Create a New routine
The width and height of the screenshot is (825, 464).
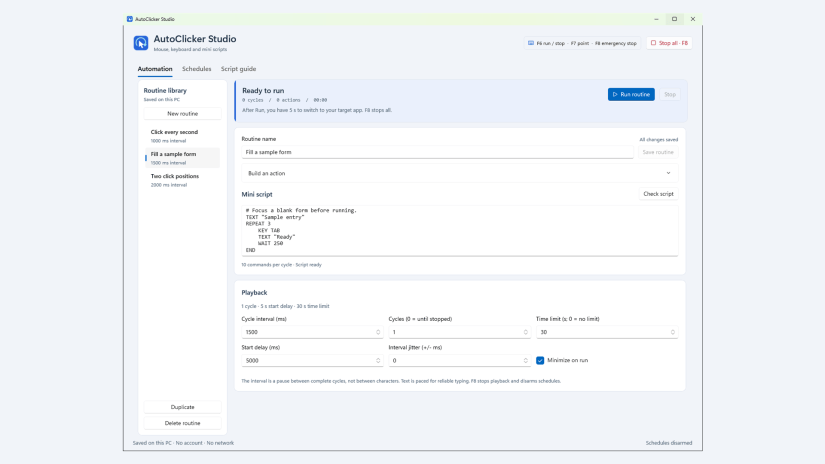coord(183,114)
